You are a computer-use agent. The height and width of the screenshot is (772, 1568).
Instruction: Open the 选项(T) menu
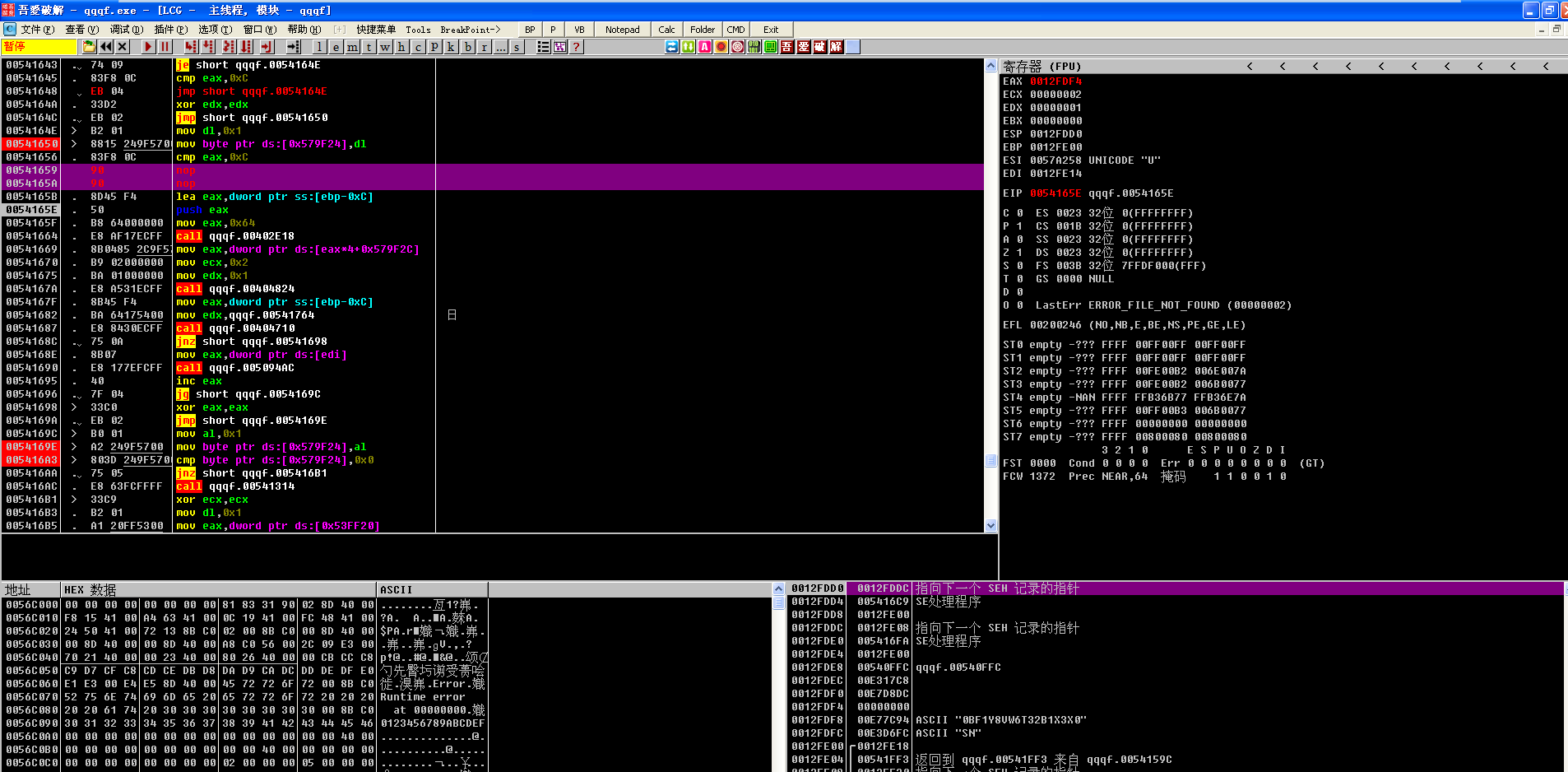tap(216, 30)
